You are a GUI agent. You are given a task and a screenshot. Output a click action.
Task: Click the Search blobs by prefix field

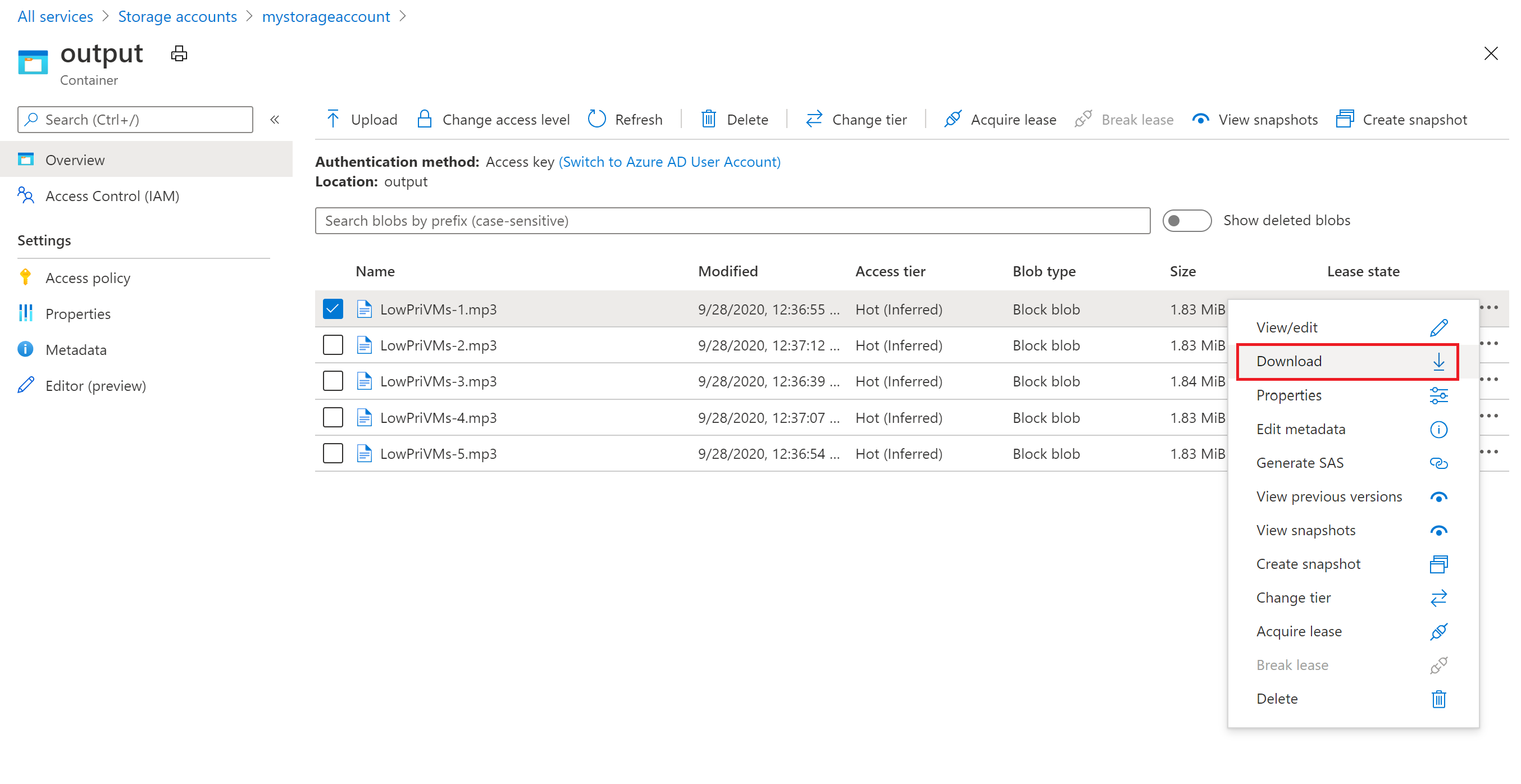[x=734, y=221]
